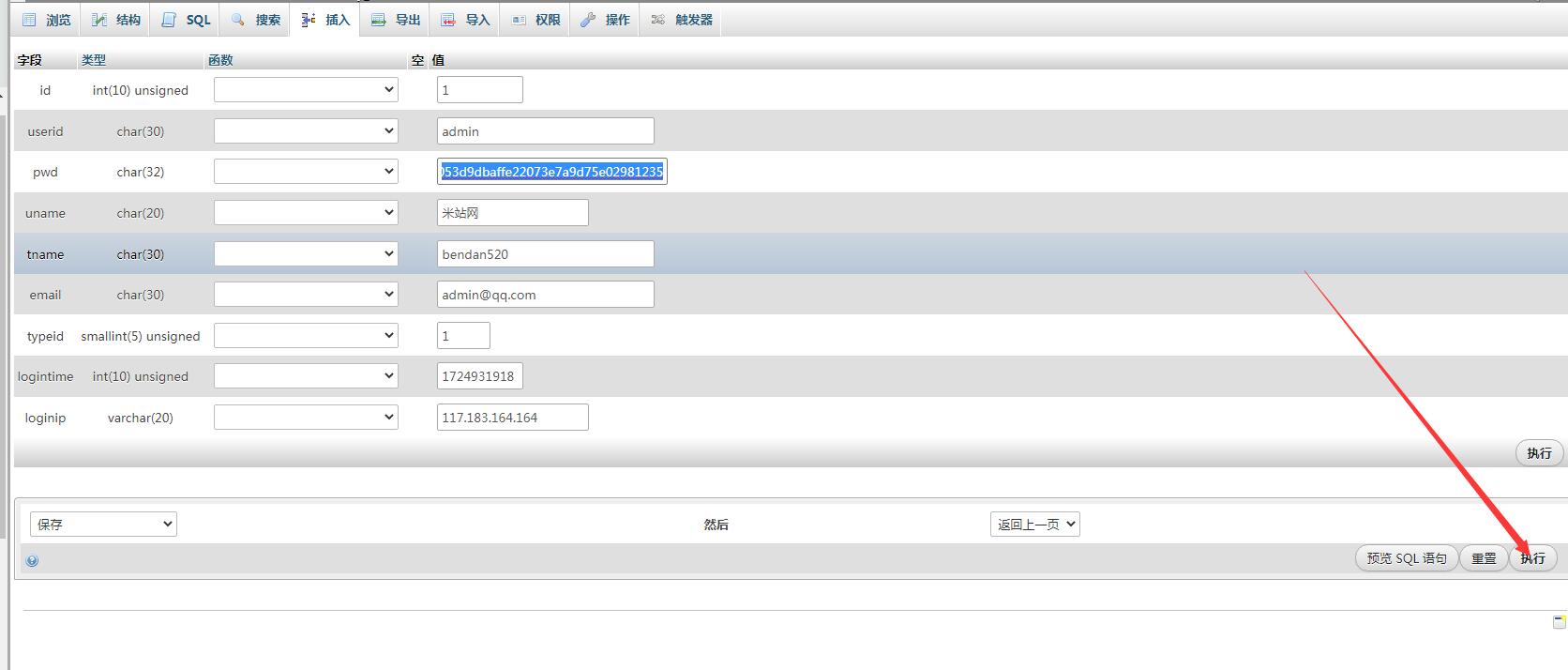Click the Structure (结构) tab icon
This screenshot has height=670, width=1568.
coord(98,20)
